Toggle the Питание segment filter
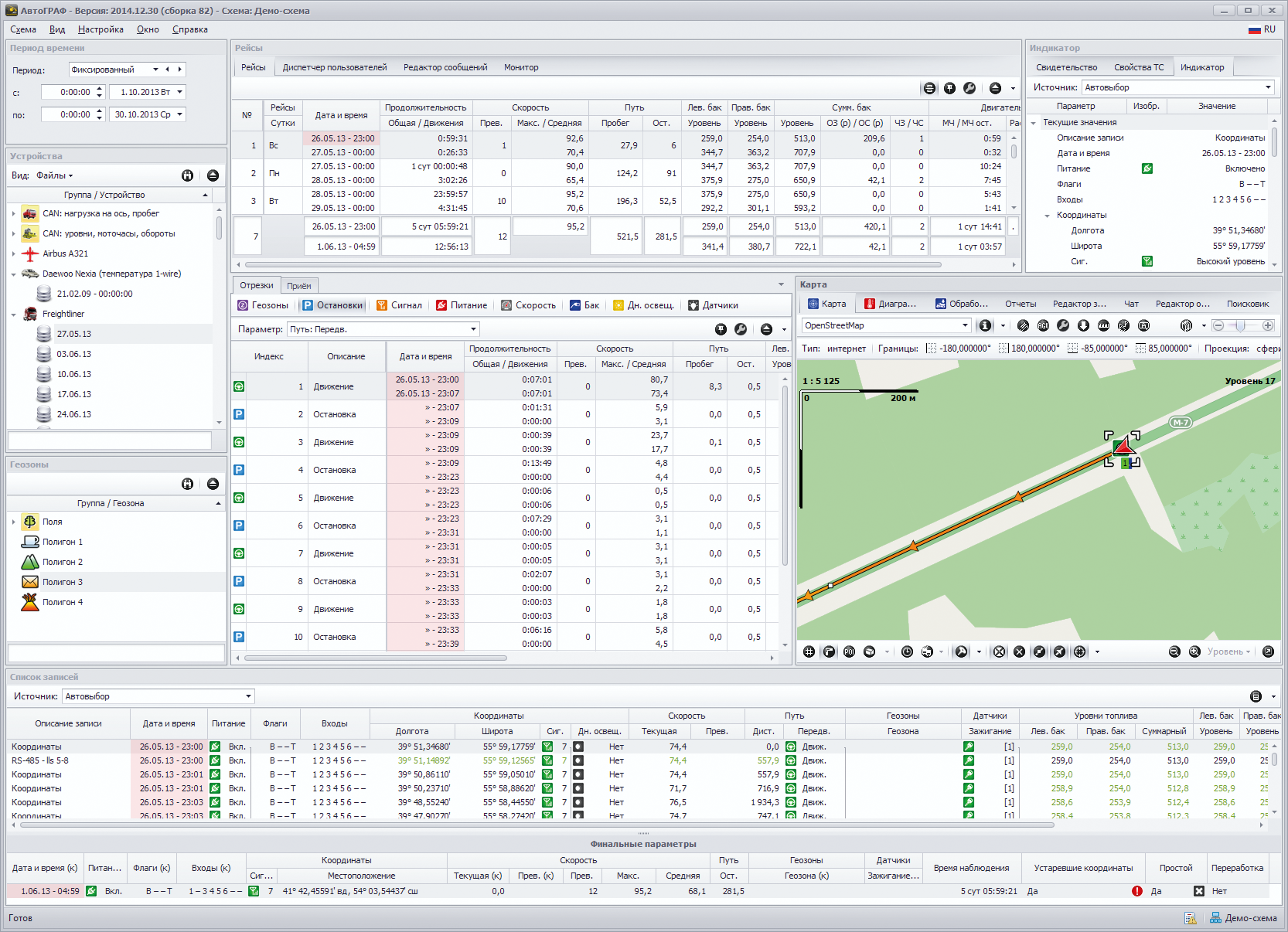Image resolution: width=1288 pixels, height=932 pixels. click(462, 305)
